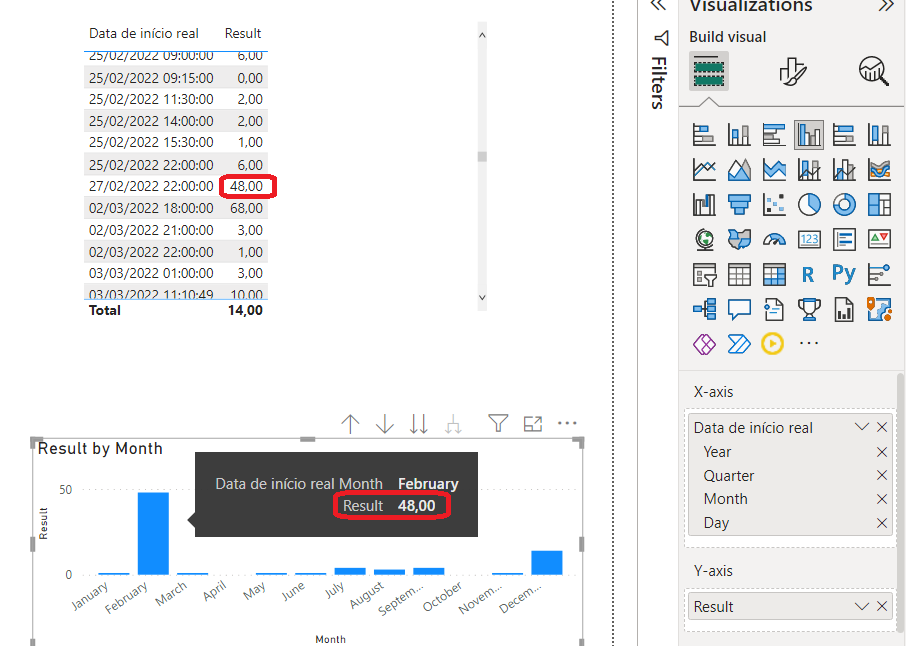
Task: Open Get more visuals ellipsis
Action: (808, 343)
